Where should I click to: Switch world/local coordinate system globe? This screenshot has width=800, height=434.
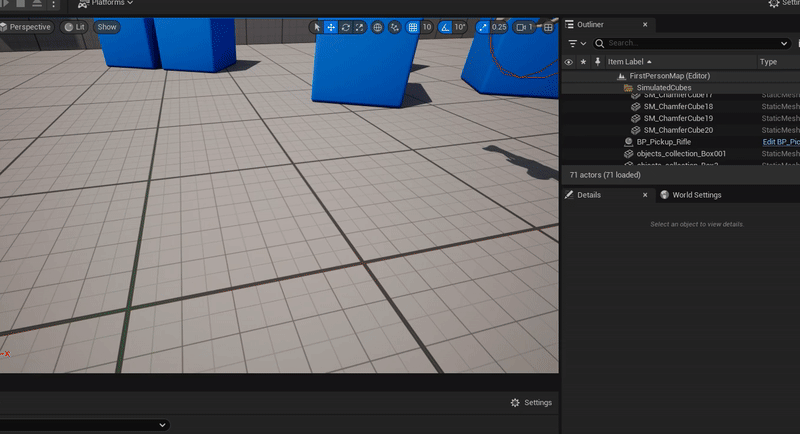(377, 27)
